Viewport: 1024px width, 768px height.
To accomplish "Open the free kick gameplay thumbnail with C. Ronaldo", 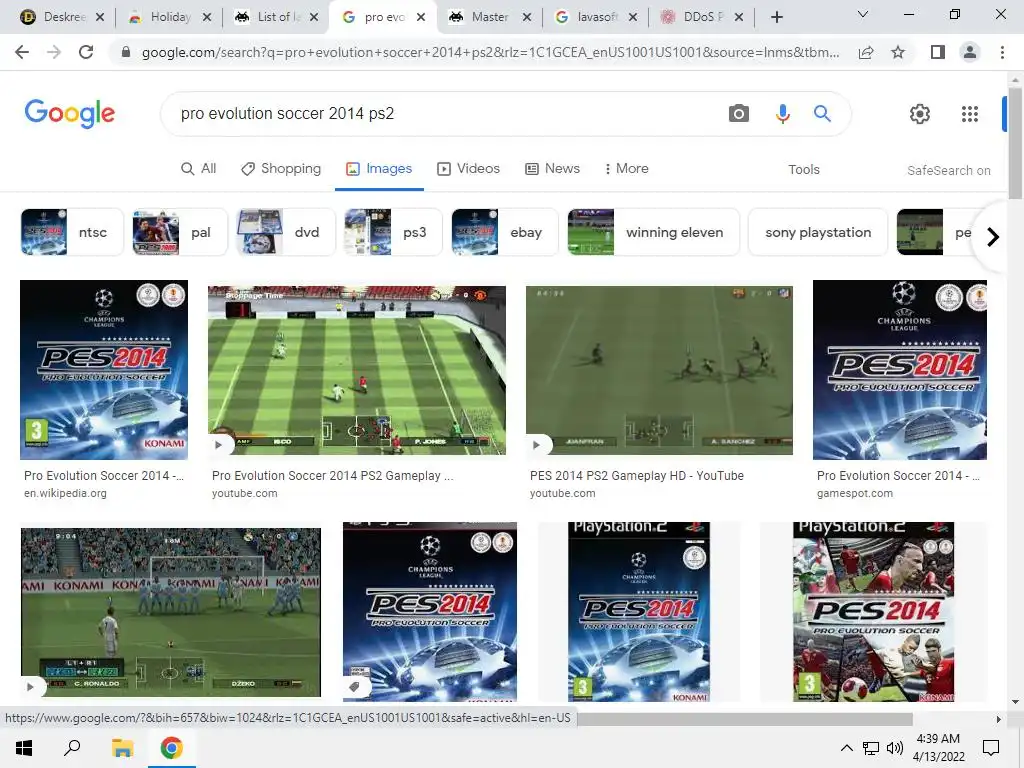I will 170,613.
